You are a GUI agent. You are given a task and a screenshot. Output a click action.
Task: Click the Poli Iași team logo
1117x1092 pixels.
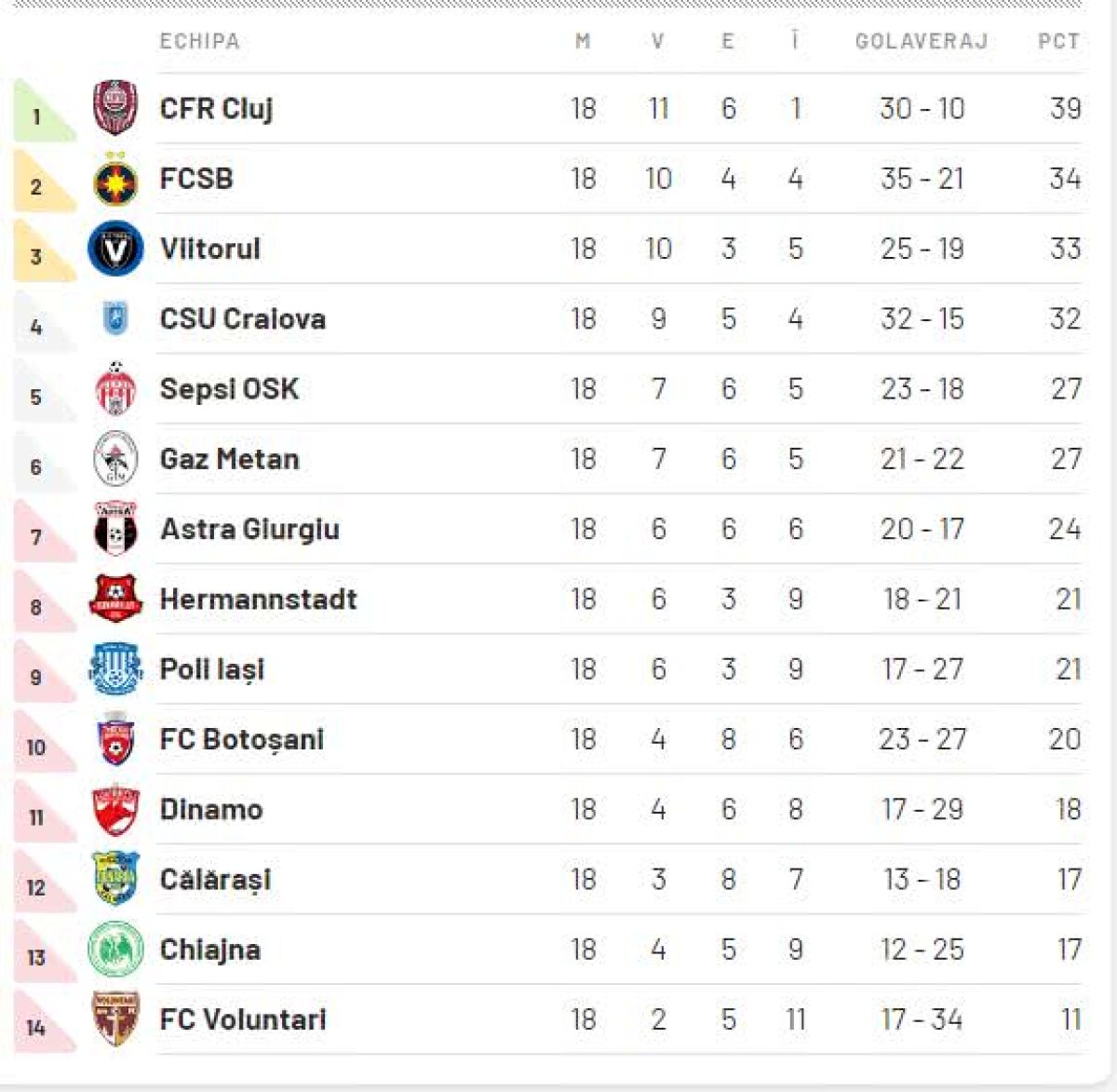pyautogui.click(x=115, y=669)
